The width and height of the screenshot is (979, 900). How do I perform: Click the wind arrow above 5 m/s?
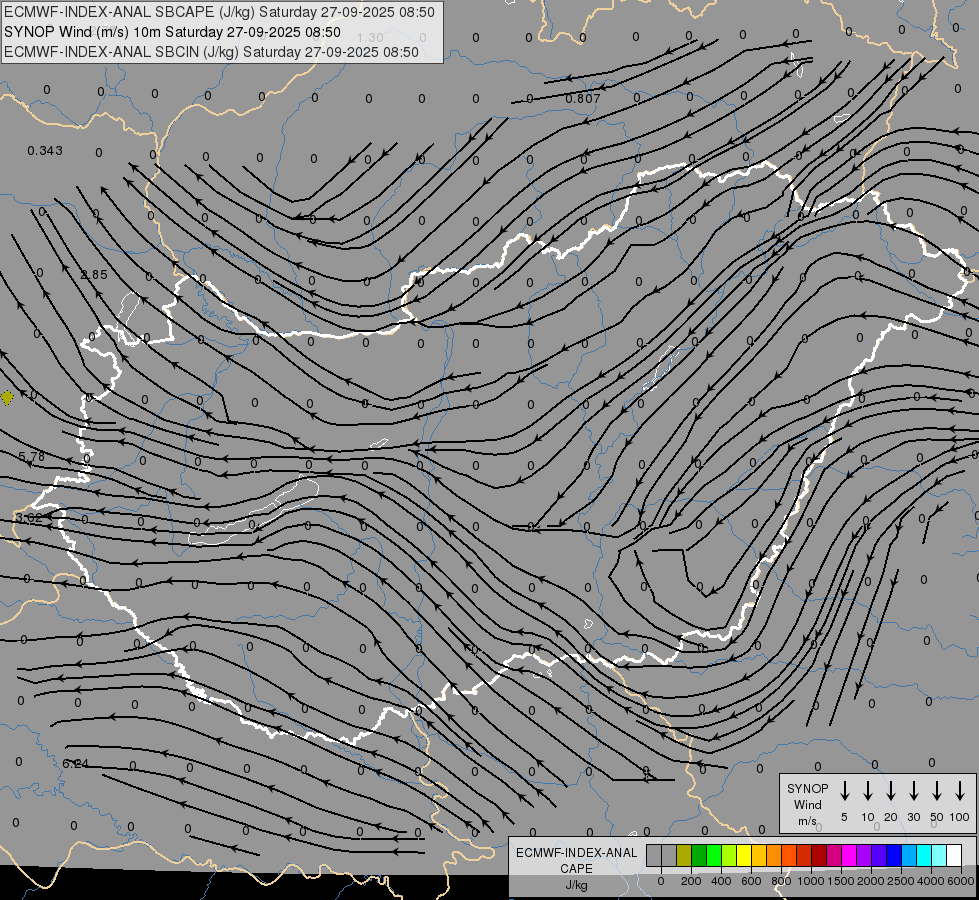click(x=844, y=791)
